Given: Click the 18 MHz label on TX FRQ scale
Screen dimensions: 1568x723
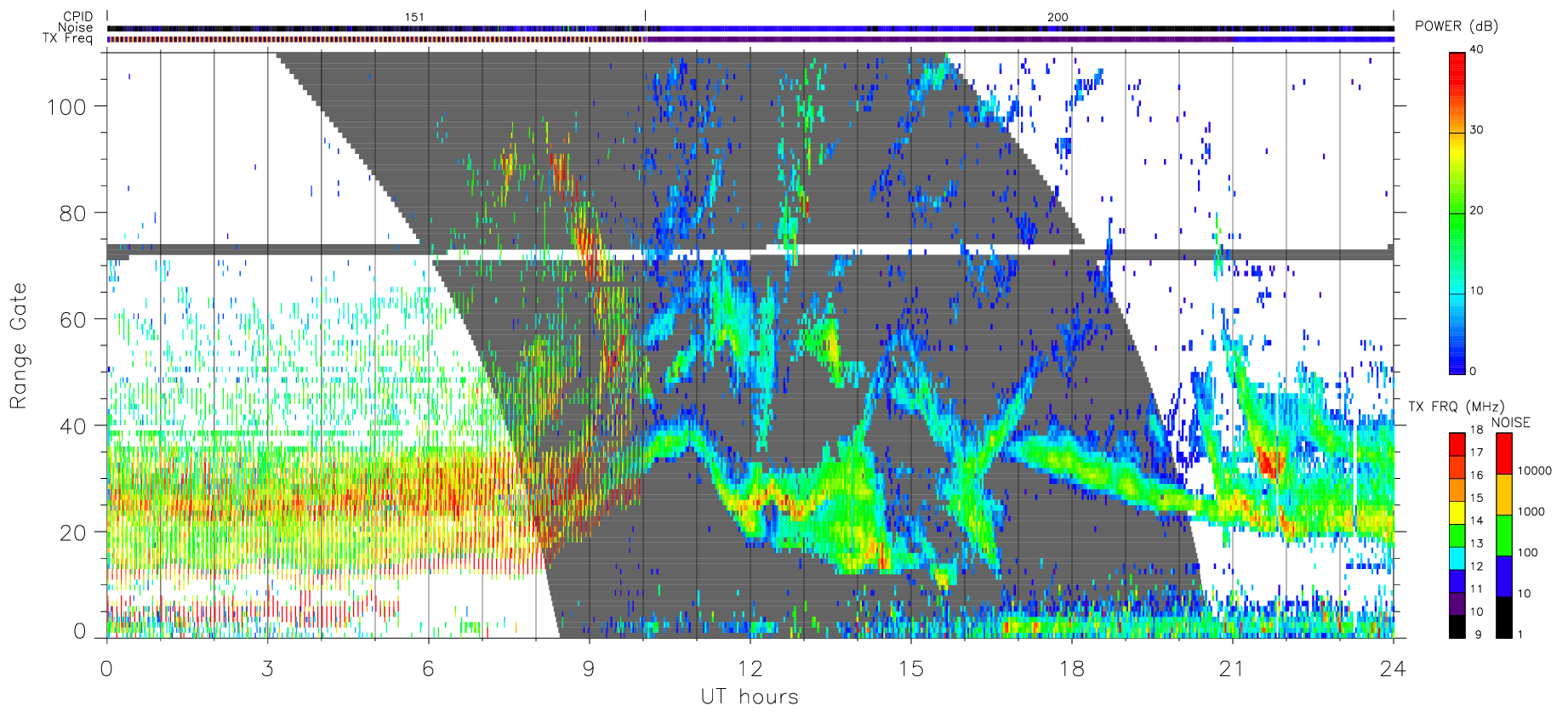Looking at the screenshot, I should [1476, 430].
